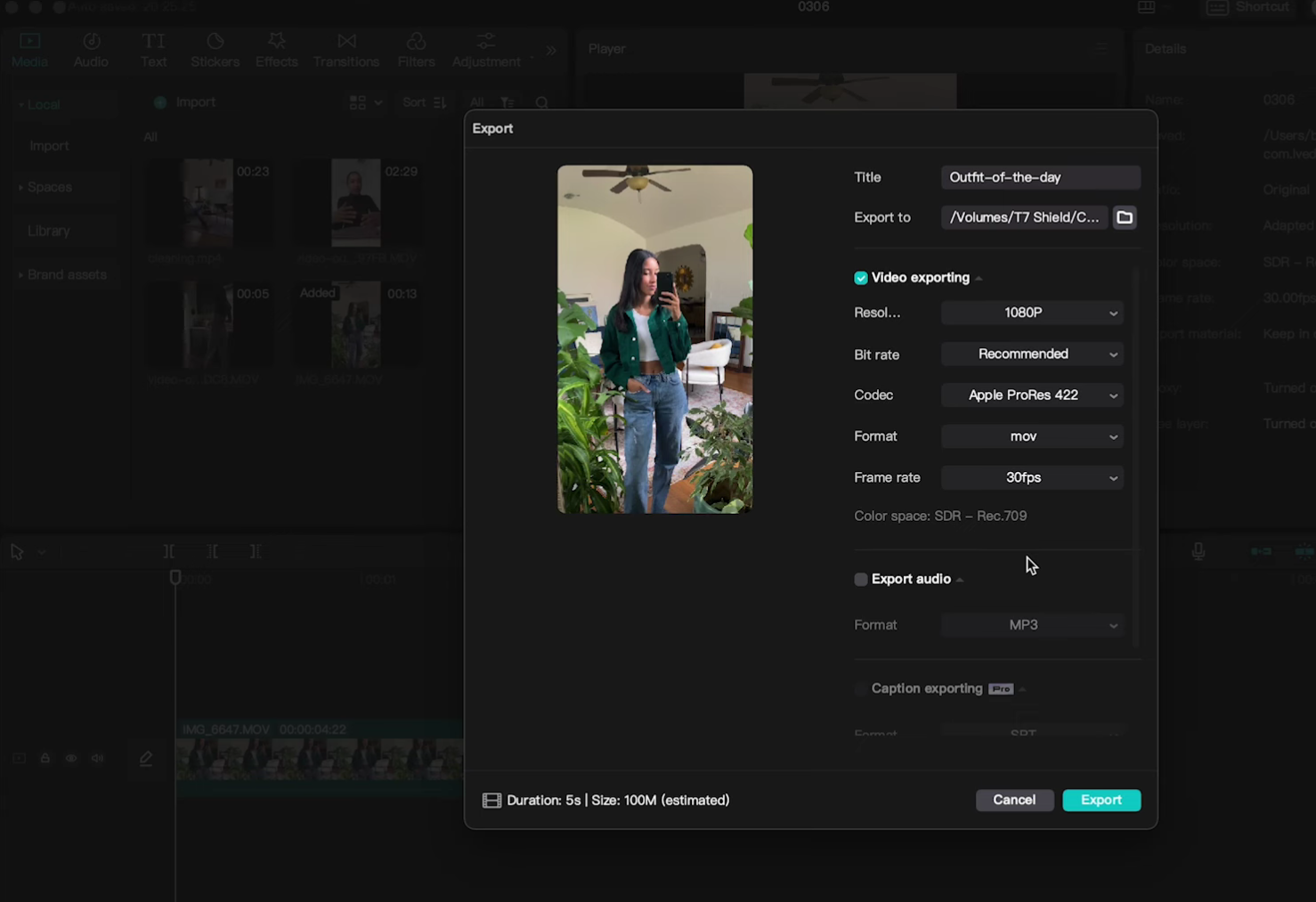Enable the Export audio checkbox

click(861, 580)
